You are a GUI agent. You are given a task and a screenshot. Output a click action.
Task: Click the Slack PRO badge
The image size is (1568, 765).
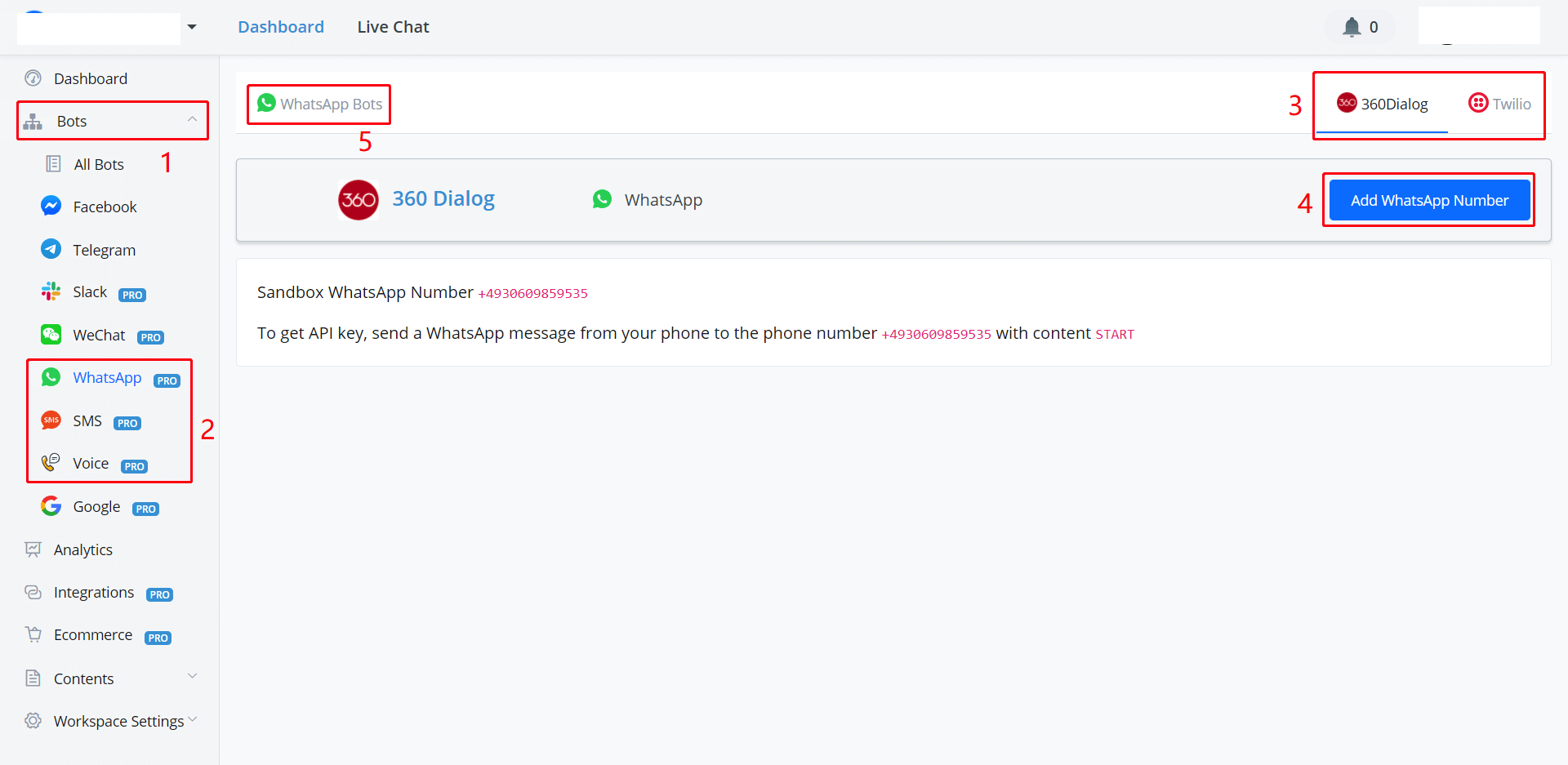132,295
